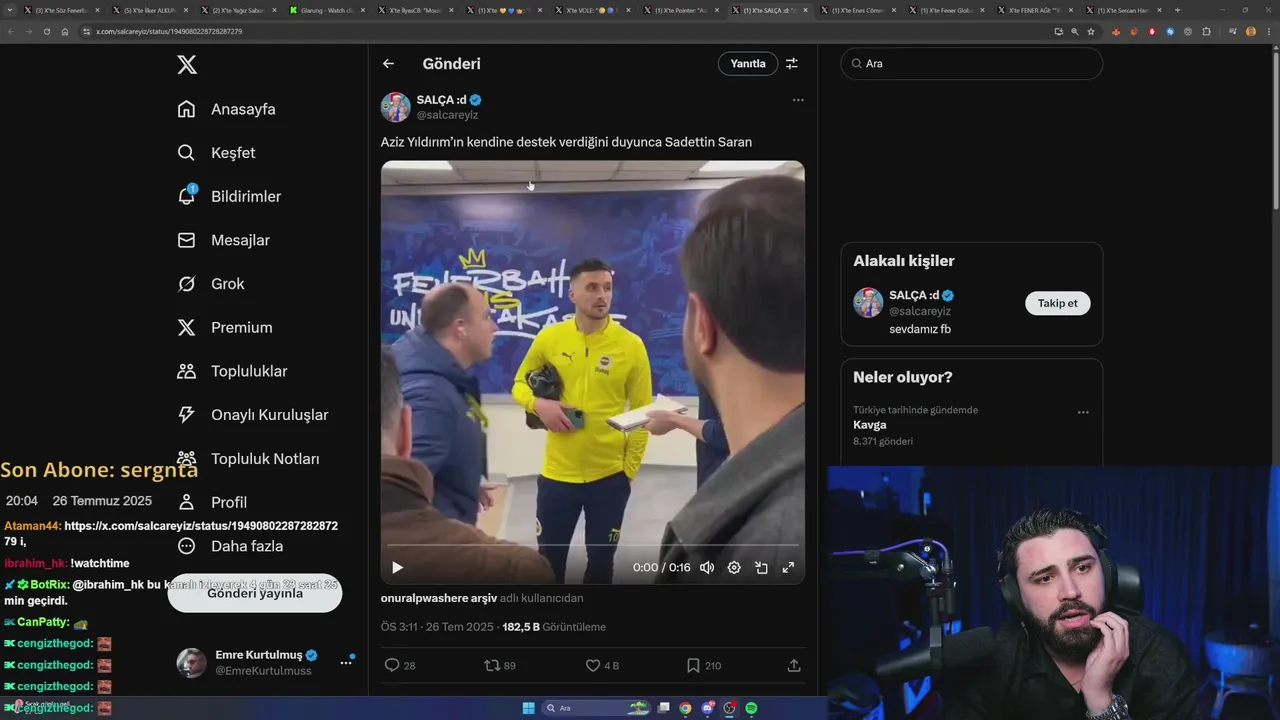The image size is (1280, 720).
Task: Open video settings gear
Action: pyautogui.click(x=734, y=567)
